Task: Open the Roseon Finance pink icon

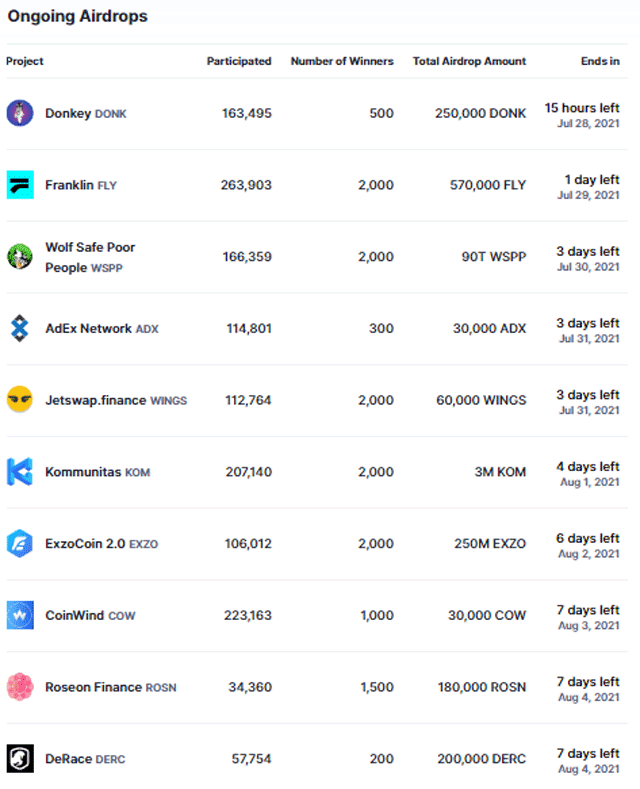Action: point(20,687)
